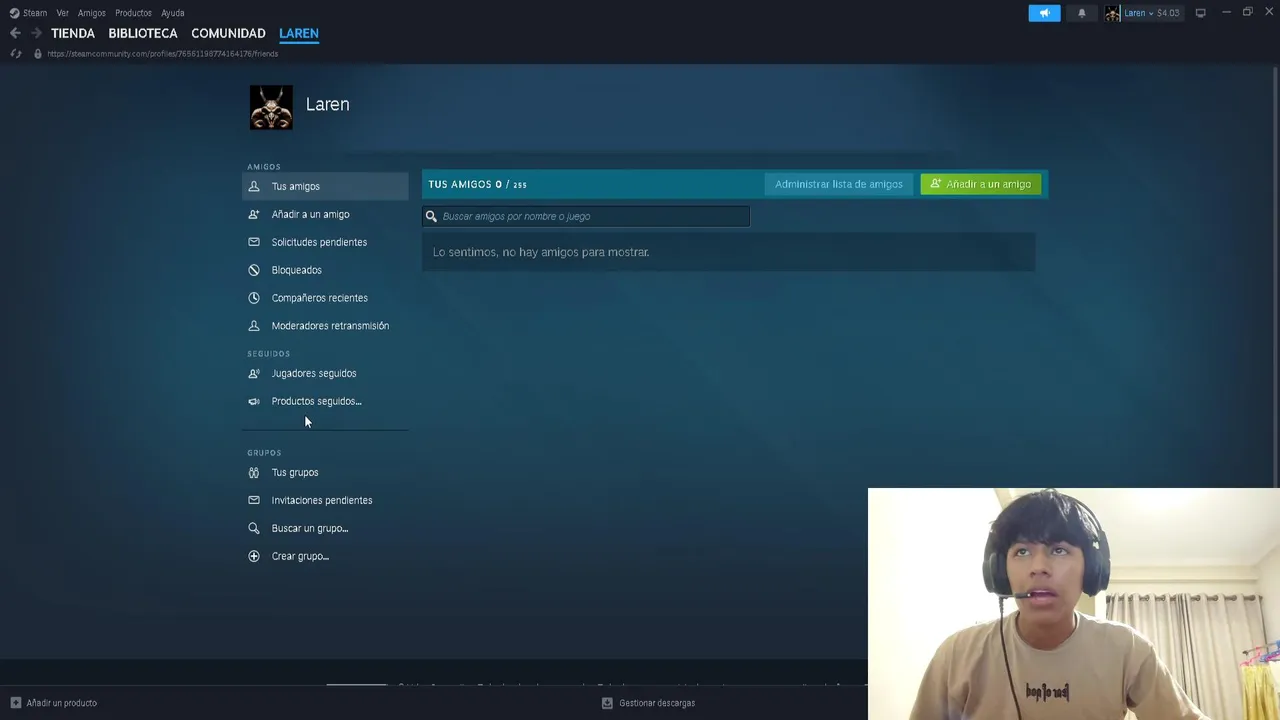Open the Ver menu
The height and width of the screenshot is (720, 1280).
tap(62, 13)
